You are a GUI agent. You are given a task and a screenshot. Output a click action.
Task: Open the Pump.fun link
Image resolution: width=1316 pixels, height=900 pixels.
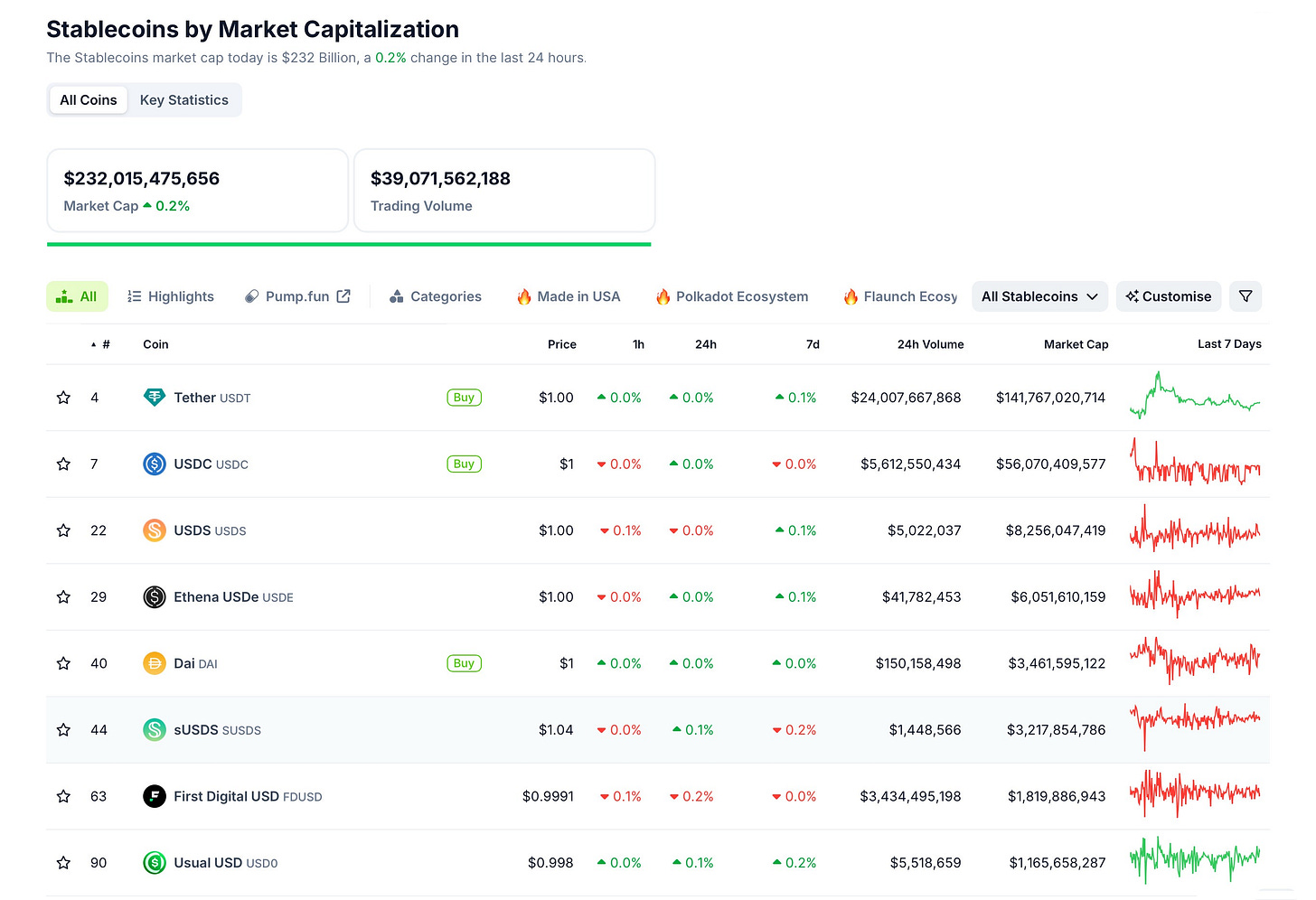[x=297, y=296]
